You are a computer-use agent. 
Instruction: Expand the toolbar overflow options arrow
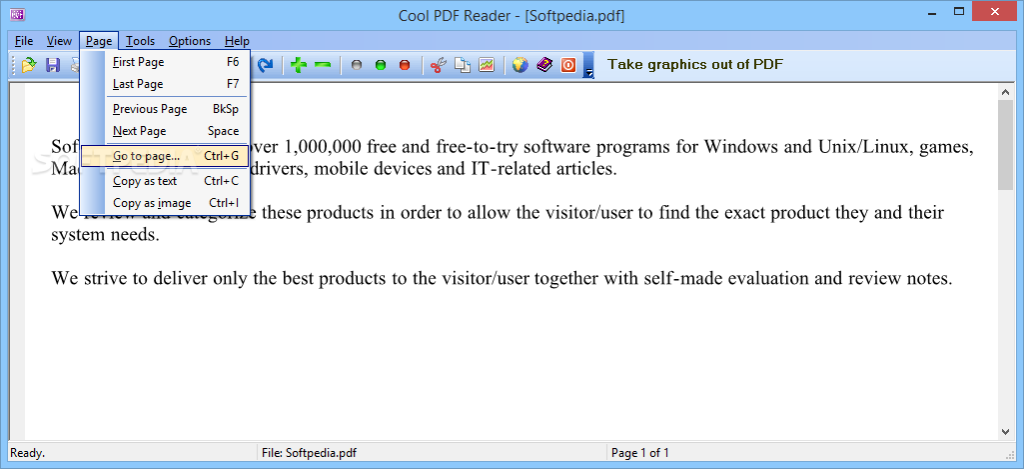[x=589, y=67]
